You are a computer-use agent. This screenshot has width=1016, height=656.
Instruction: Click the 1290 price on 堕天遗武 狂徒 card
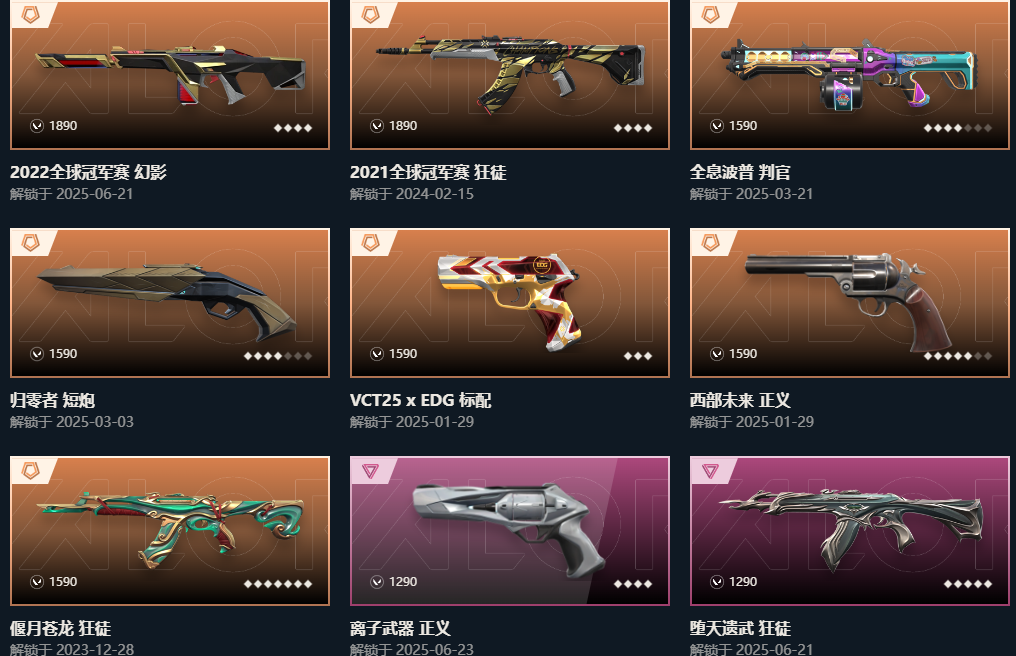click(743, 582)
